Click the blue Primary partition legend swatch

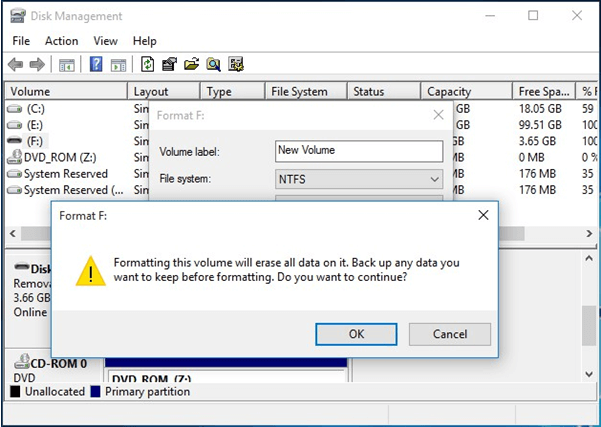(95, 392)
